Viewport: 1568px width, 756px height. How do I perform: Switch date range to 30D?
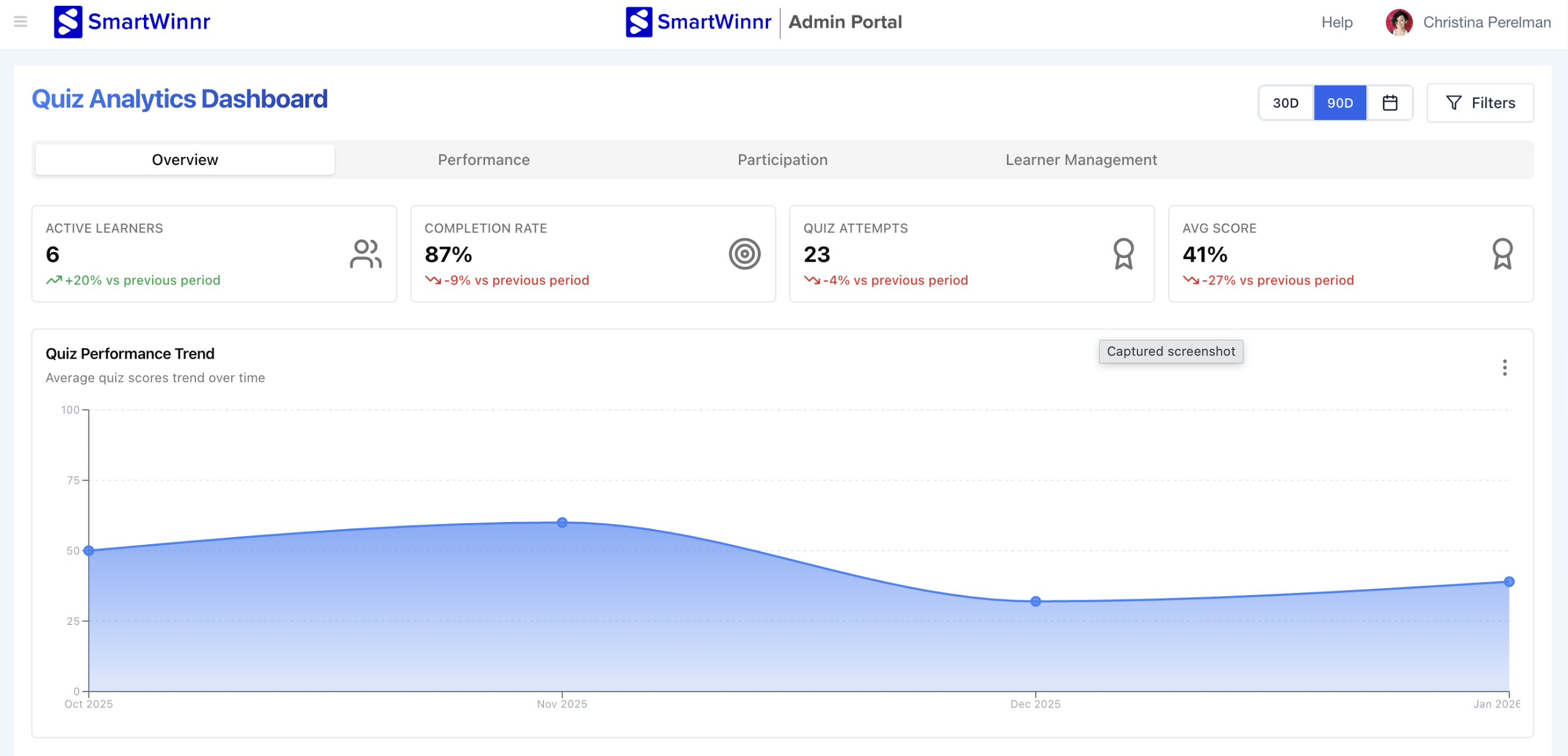(x=1285, y=103)
